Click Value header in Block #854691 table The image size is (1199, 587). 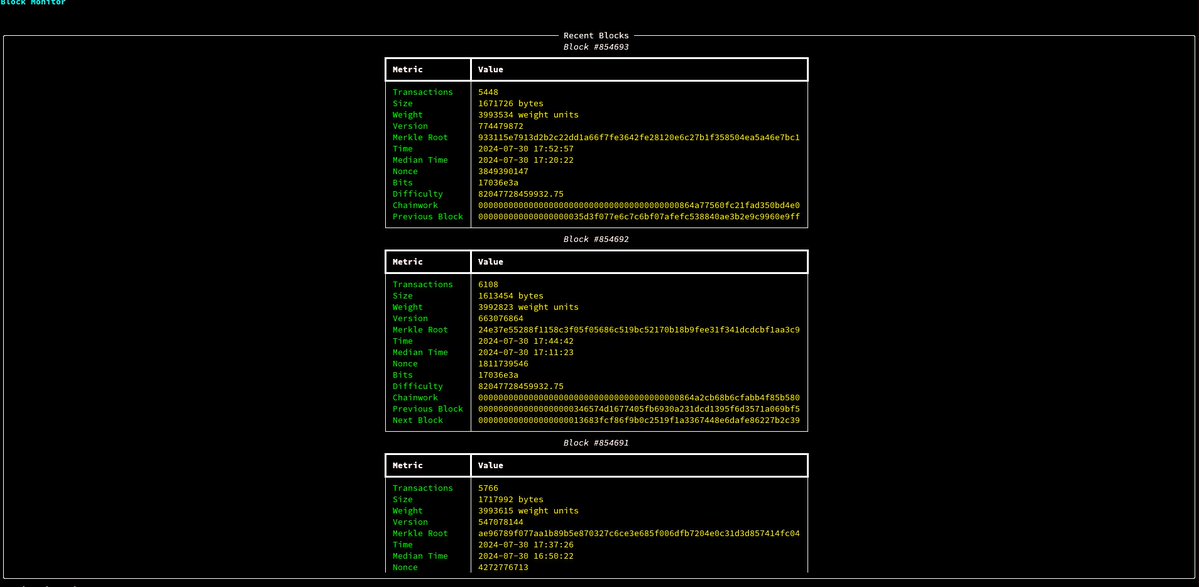[x=490, y=465]
